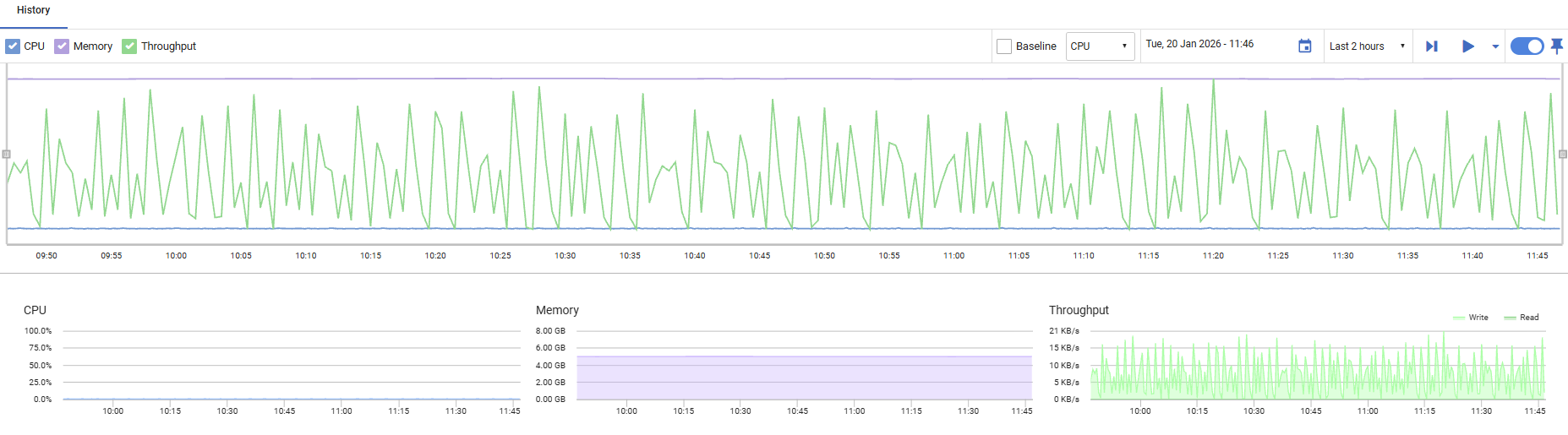
Task: Uncheck the CPU series checkbox
Action: point(13,46)
